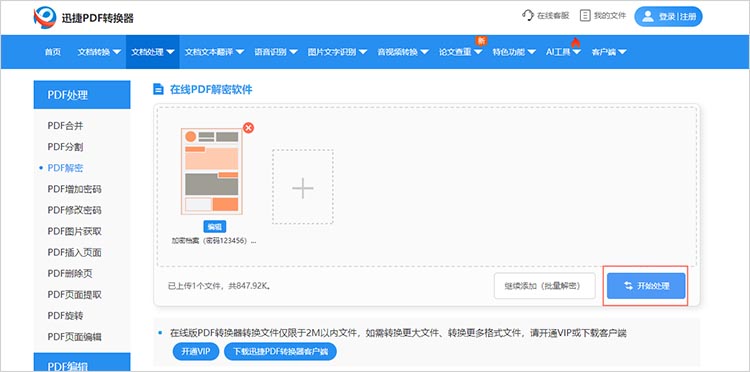Remove uploaded file with red X icon
Image resolution: width=750 pixels, height=372 pixels.
248,128
